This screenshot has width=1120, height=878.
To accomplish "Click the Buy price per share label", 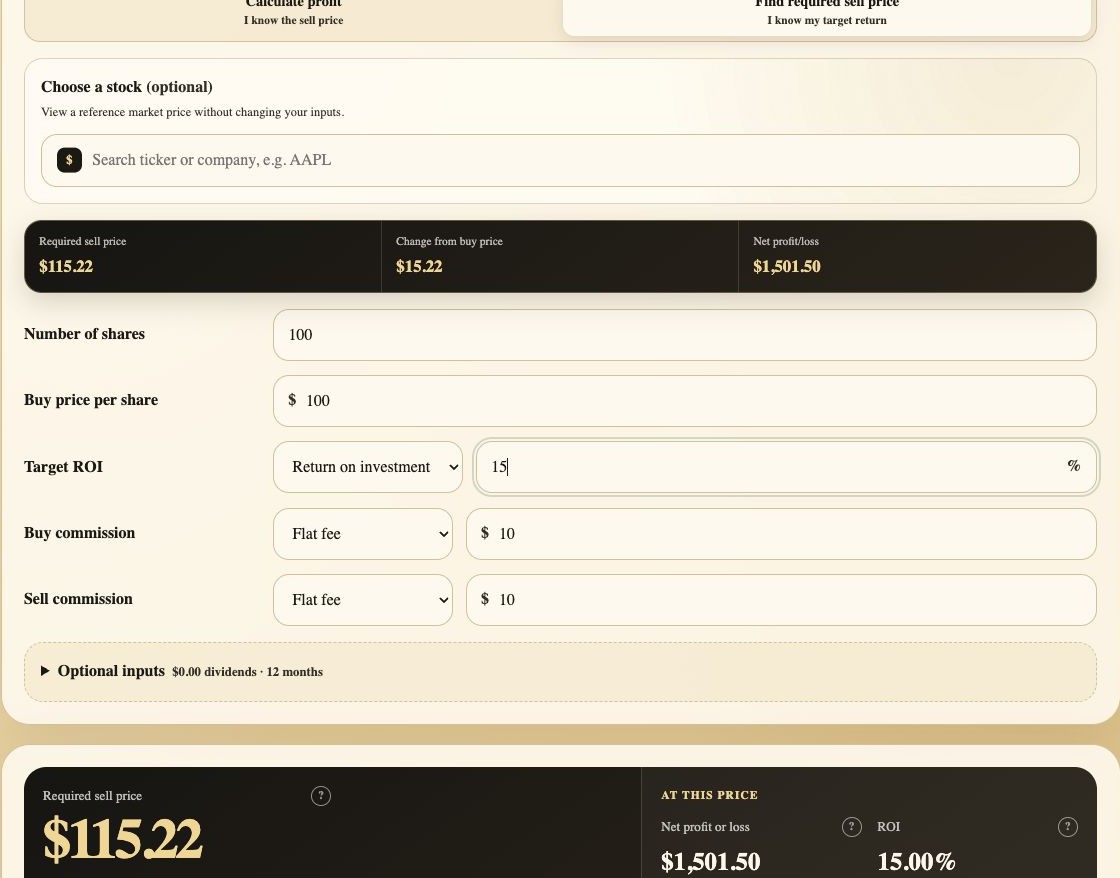I will click(x=91, y=400).
